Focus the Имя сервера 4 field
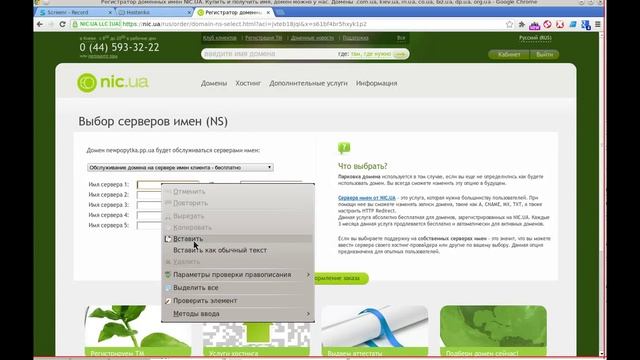The width and height of the screenshot is (640, 360). click(x=149, y=215)
